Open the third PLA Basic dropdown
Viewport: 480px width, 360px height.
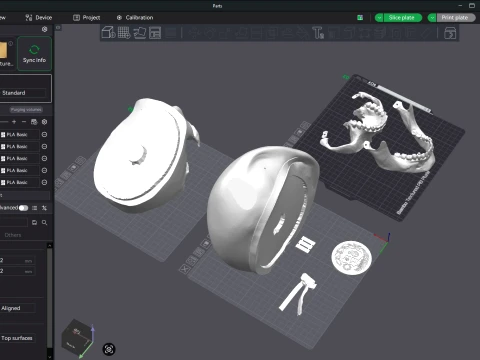(x=20, y=159)
